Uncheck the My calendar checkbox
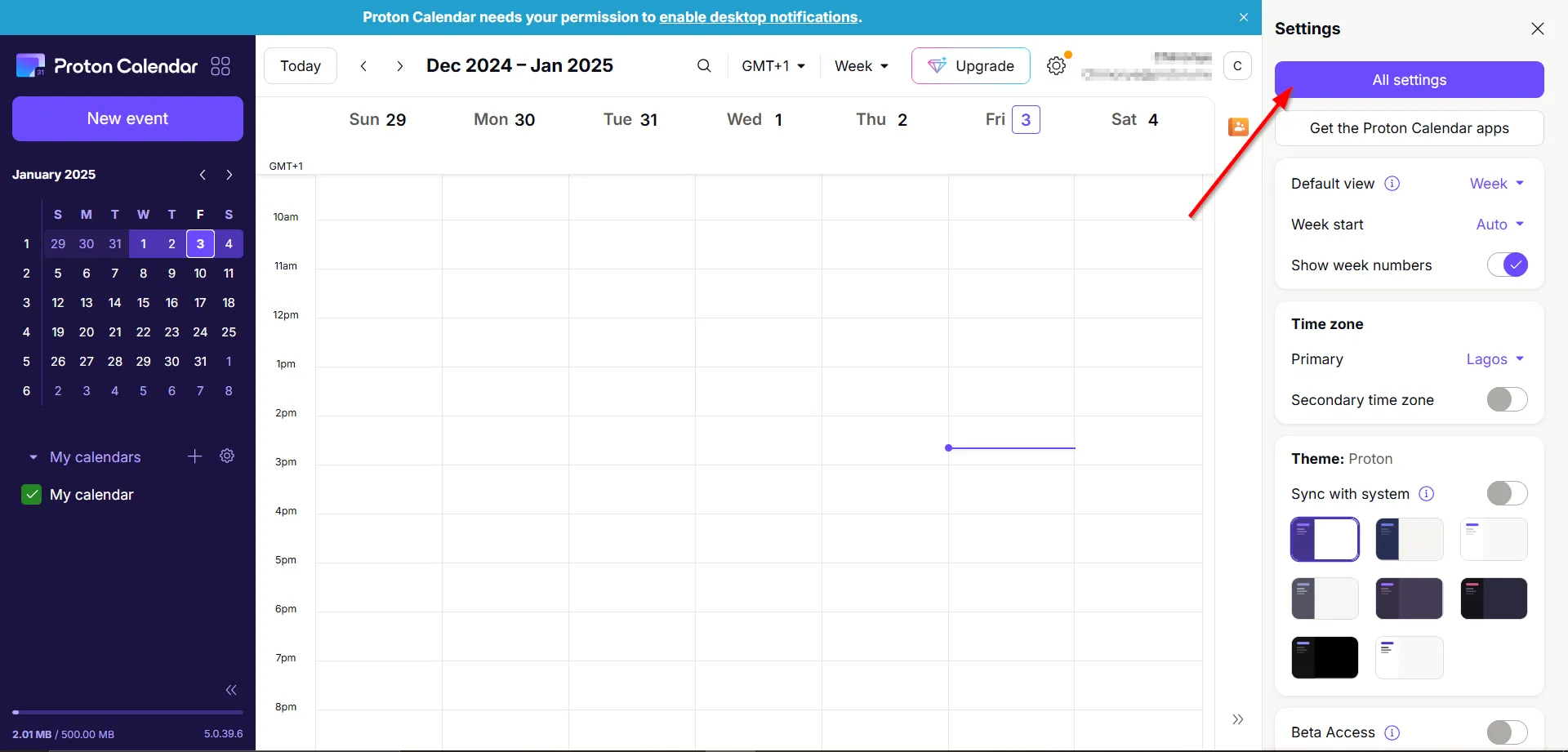This screenshot has height=752, width=1568. tap(31, 495)
